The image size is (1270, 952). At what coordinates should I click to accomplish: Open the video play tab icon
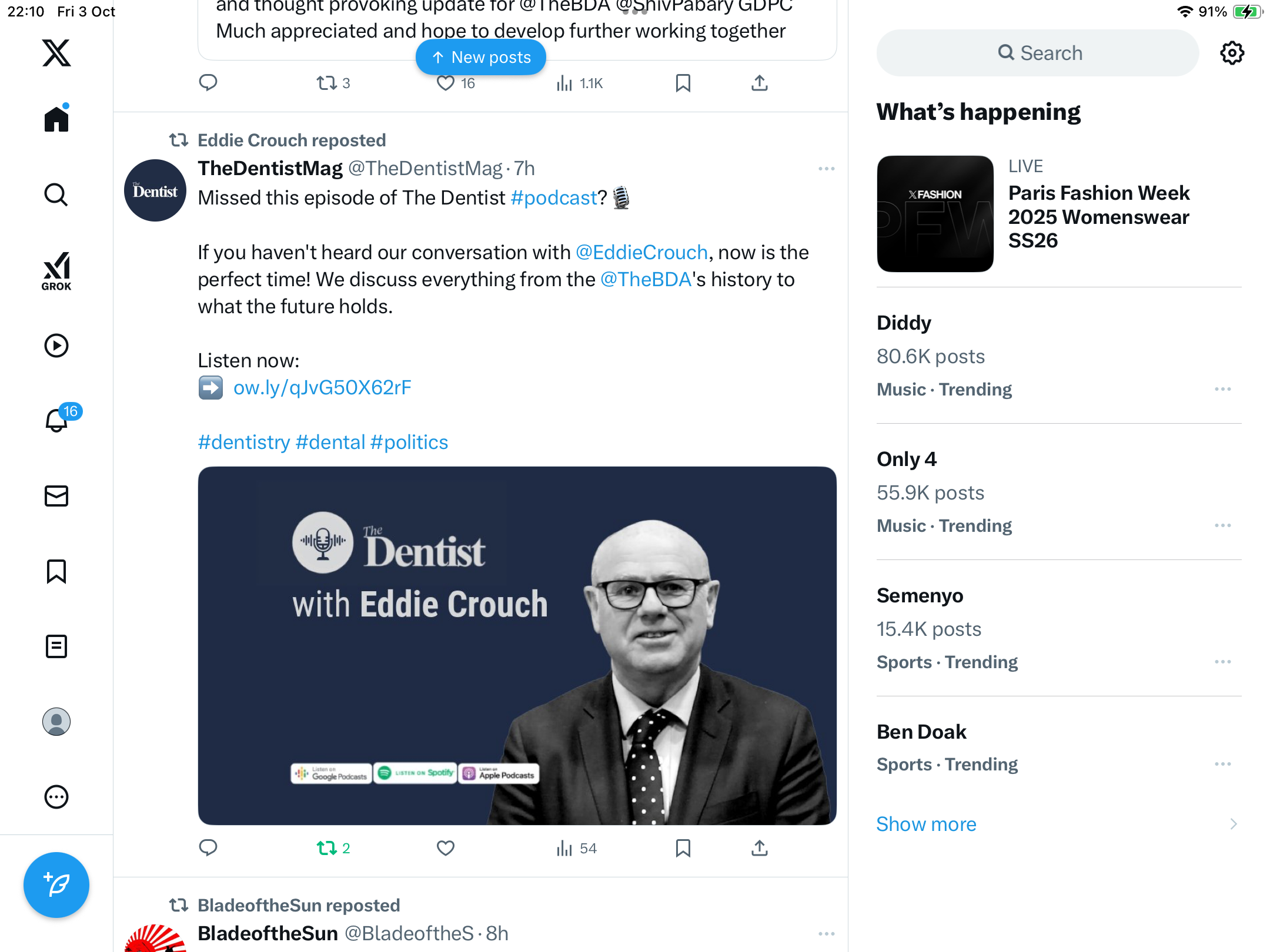tap(56, 346)
